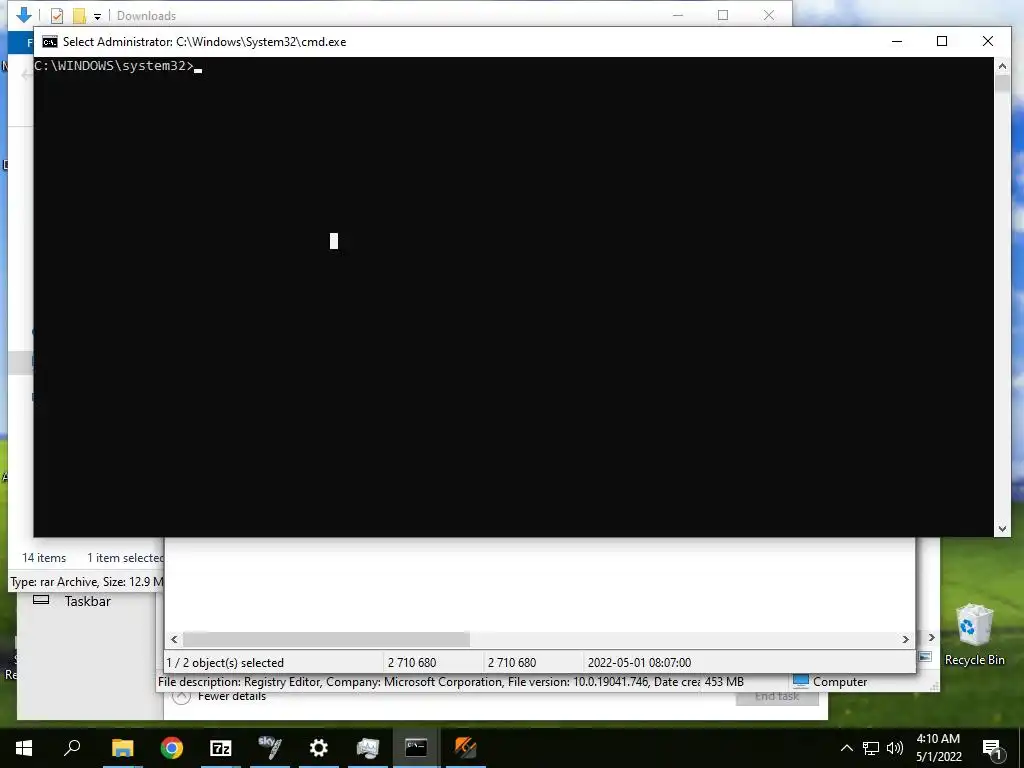Open the Quick Access Toolbar dropdown in Explorer
This screenshot has width=1024, height=768.
tap(97, 16)
